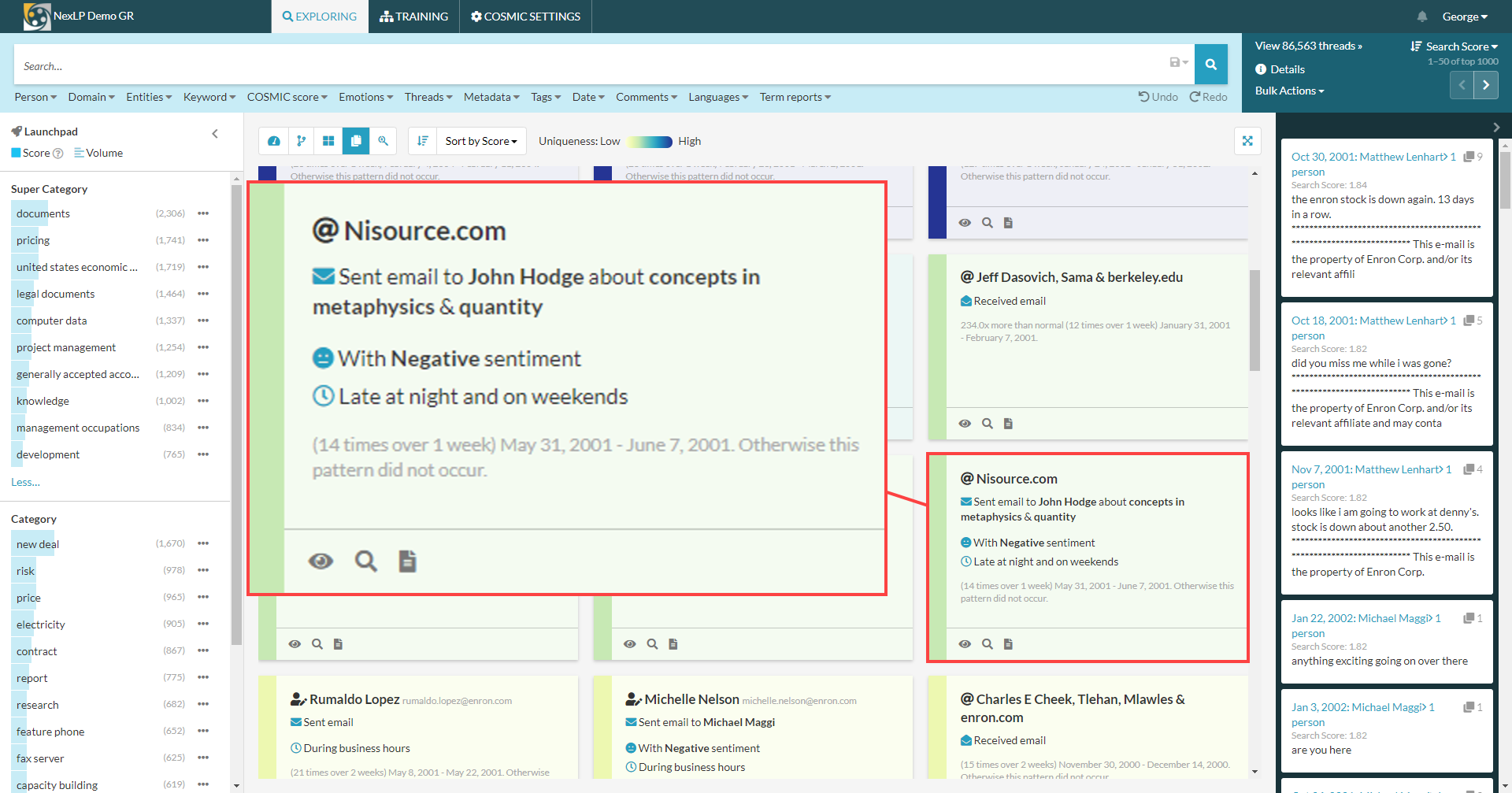This screenshot has width=1512, height=793.
Task: Open the Search Score sort dropdown
Action: (x=1454, y=46)
